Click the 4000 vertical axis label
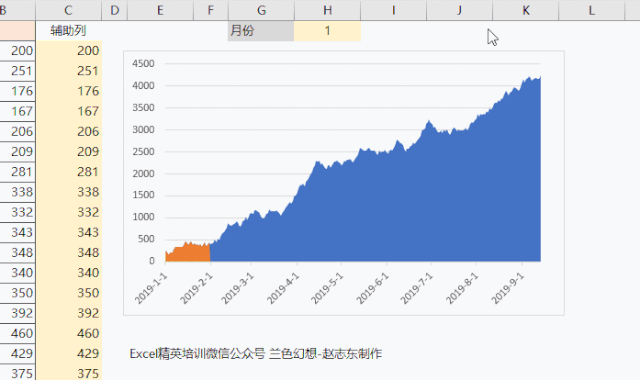Viewport: 640px width, 380px height. coord(143,86)
